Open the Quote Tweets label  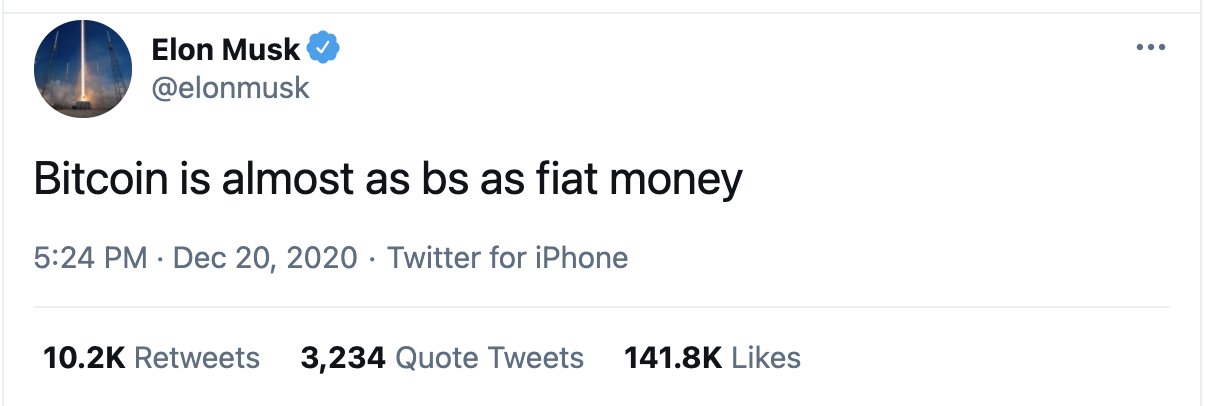[489, 357]
